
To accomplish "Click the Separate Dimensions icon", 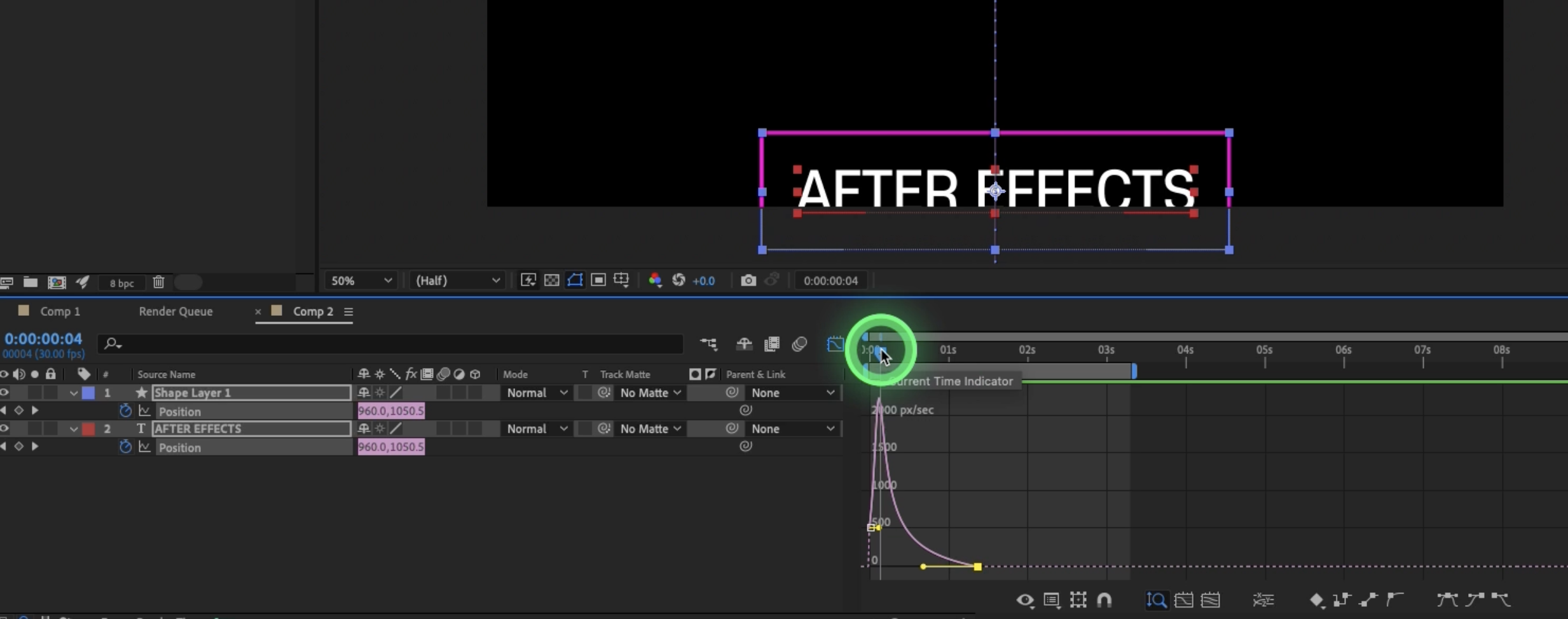I will pyautogui.click(x=1263, y=600).
